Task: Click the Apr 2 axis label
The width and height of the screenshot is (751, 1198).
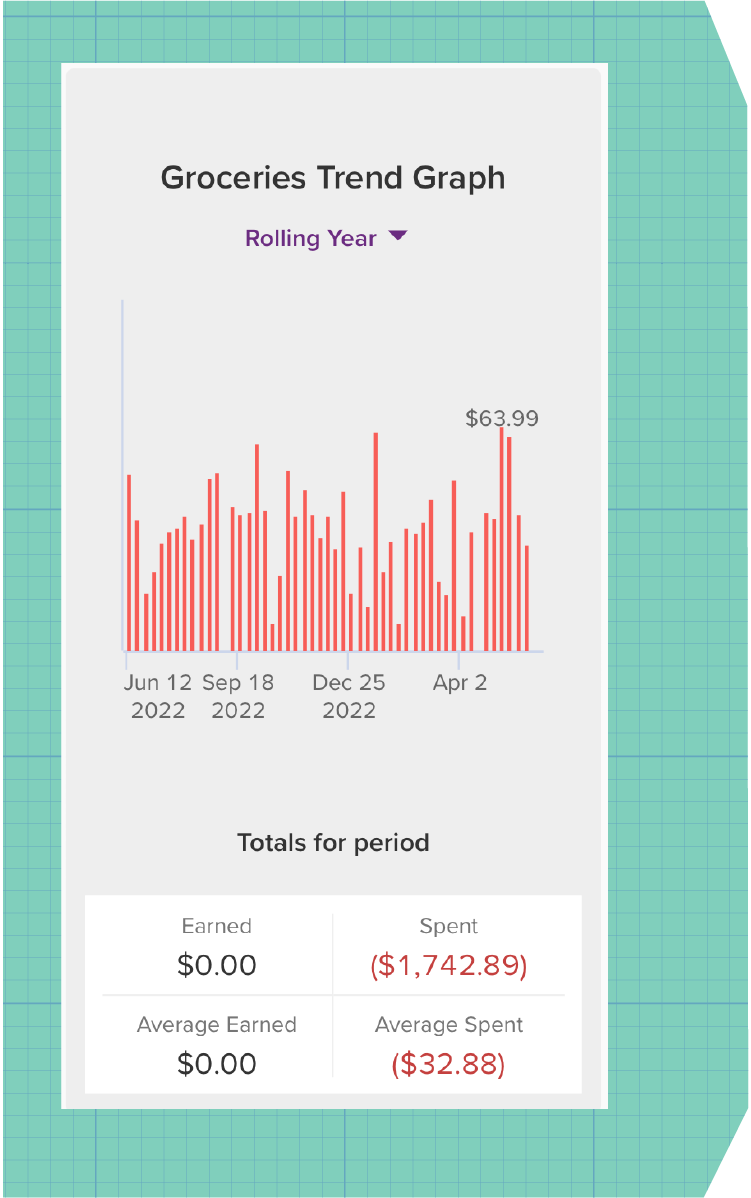Action: pyautogui.click(x=460, y=683)
